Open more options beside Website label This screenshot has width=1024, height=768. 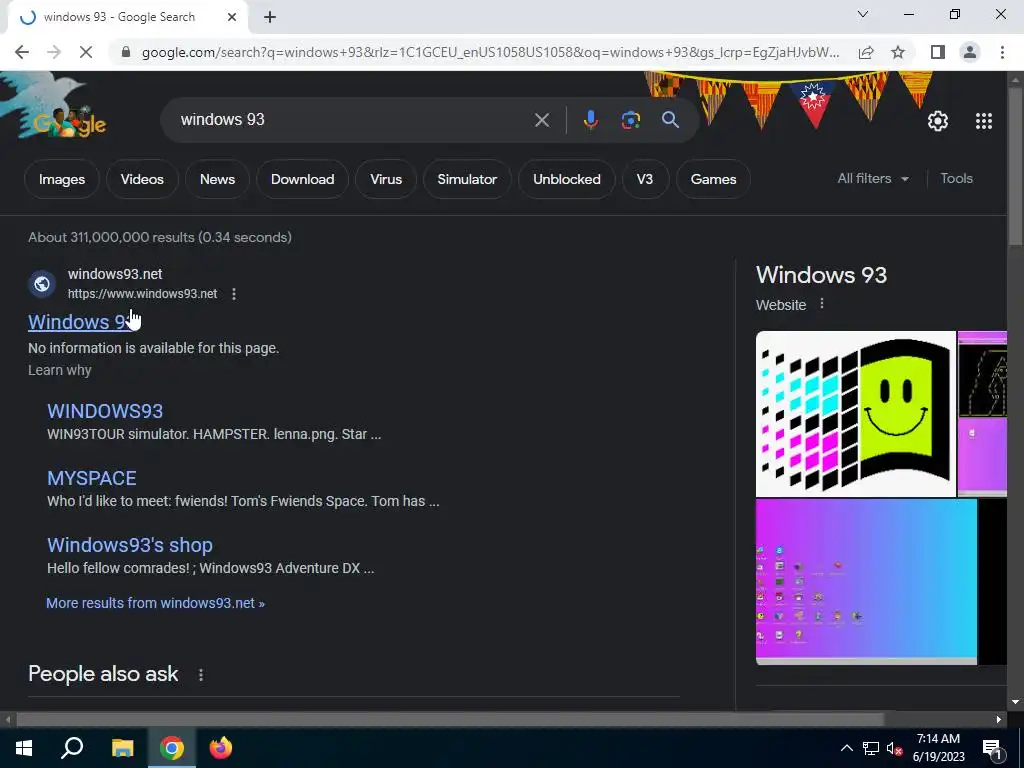tap(822, 304)
